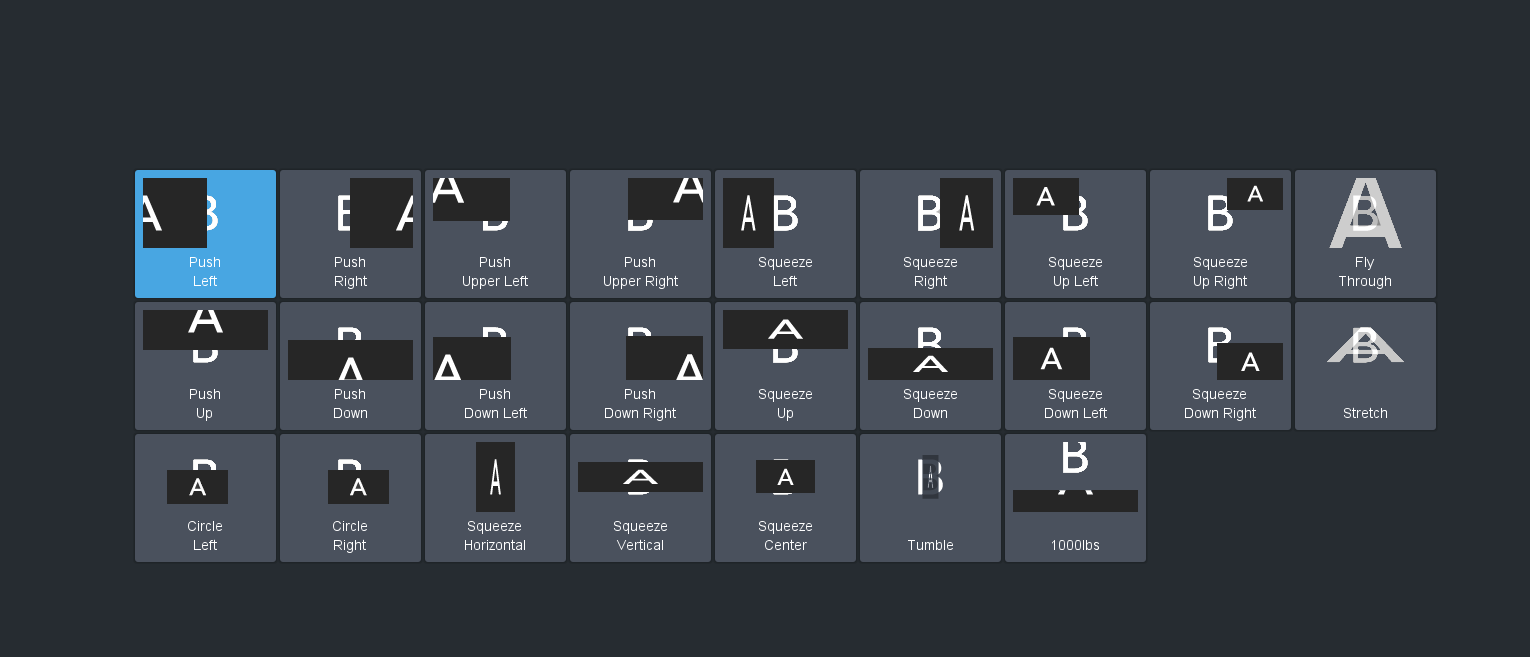The height and width of the screenshot is (657, 1530).
Task: Select the Fly Through transition
Action: coord(1365,234)
